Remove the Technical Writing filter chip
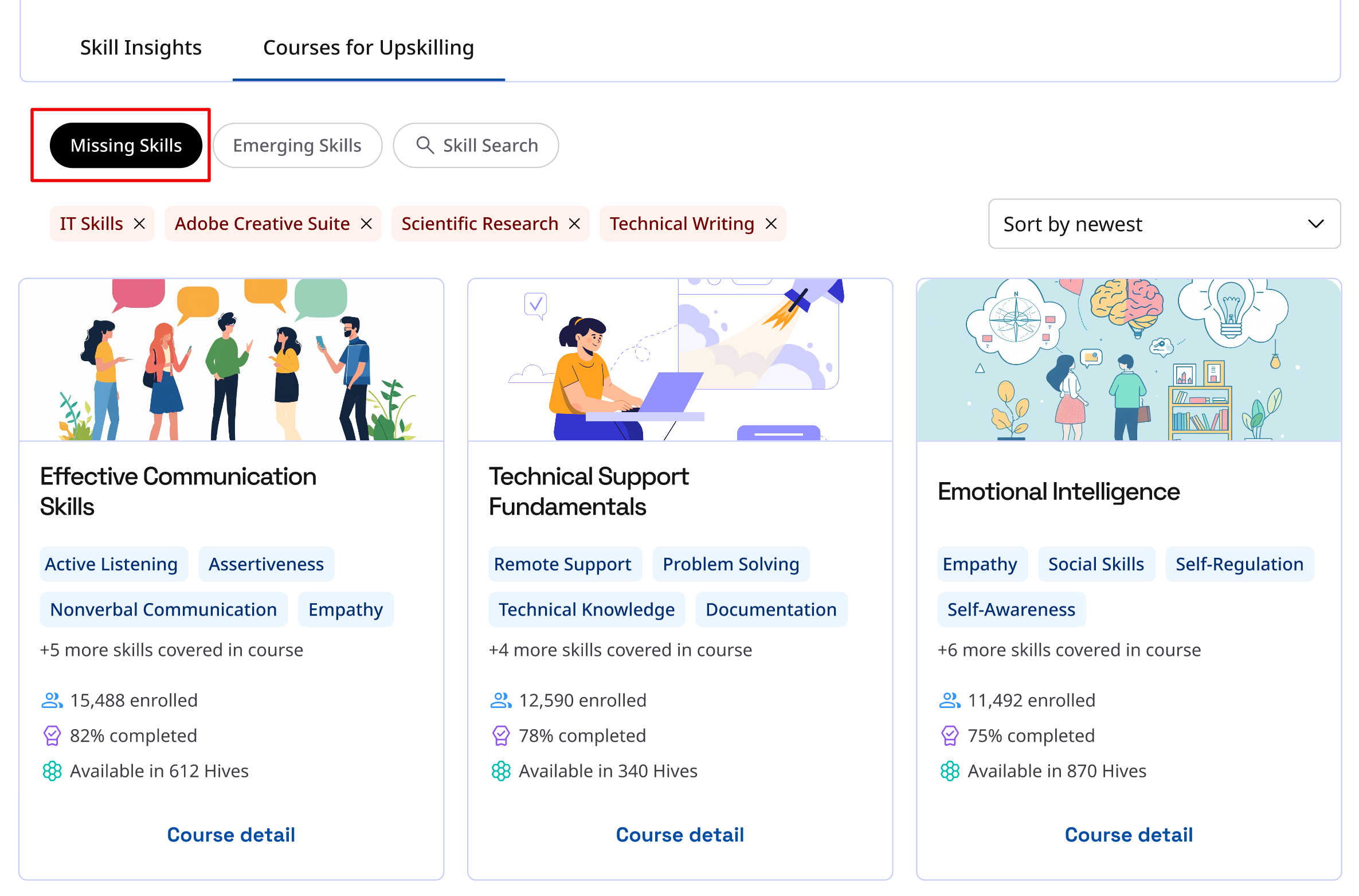The height and width of the screenshot is (896, 1359). (771, 224)
